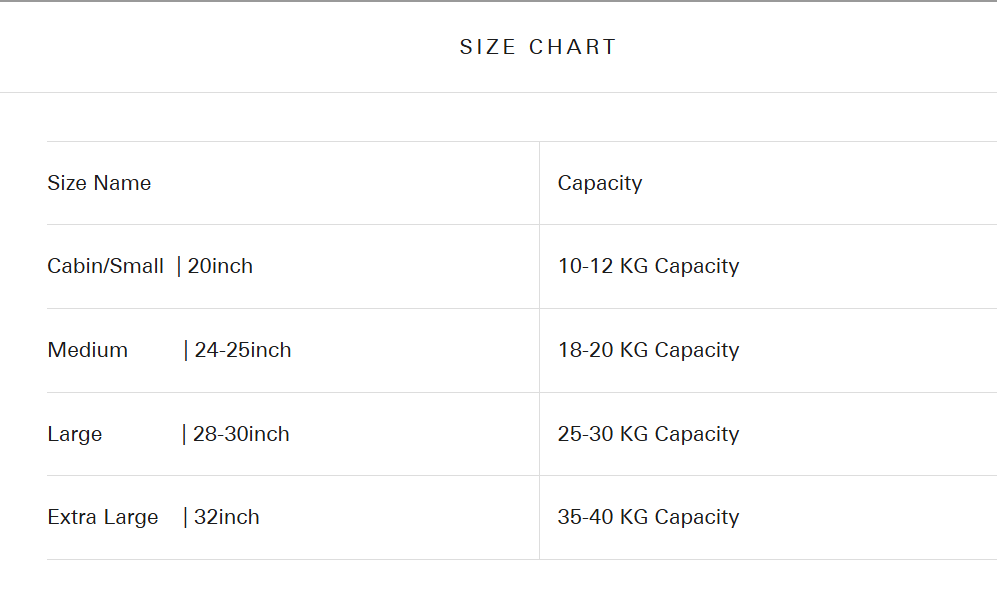The height and width of the screenshot is (603, 997).
Task: Select the Large size name
Action: pos(75,434)
